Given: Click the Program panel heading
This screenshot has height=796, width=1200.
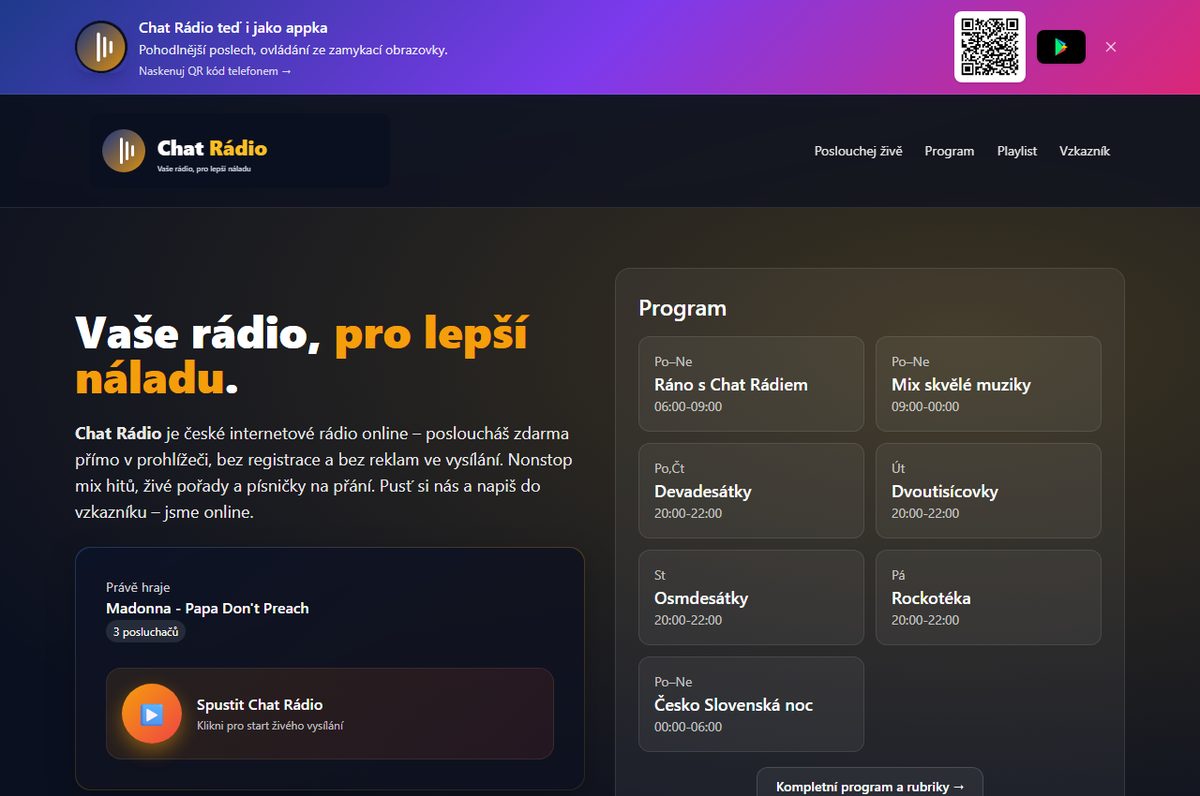Looking at the screenshot, I should (683, 308).
